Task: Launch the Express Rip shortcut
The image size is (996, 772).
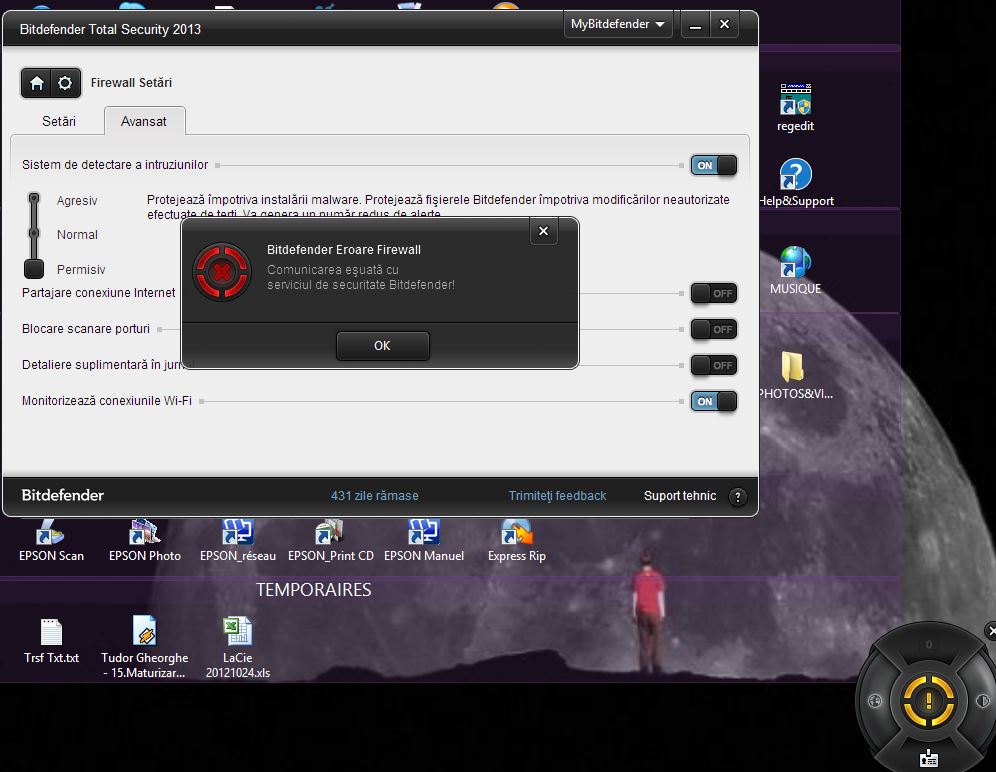Action: tap(516, 541)
